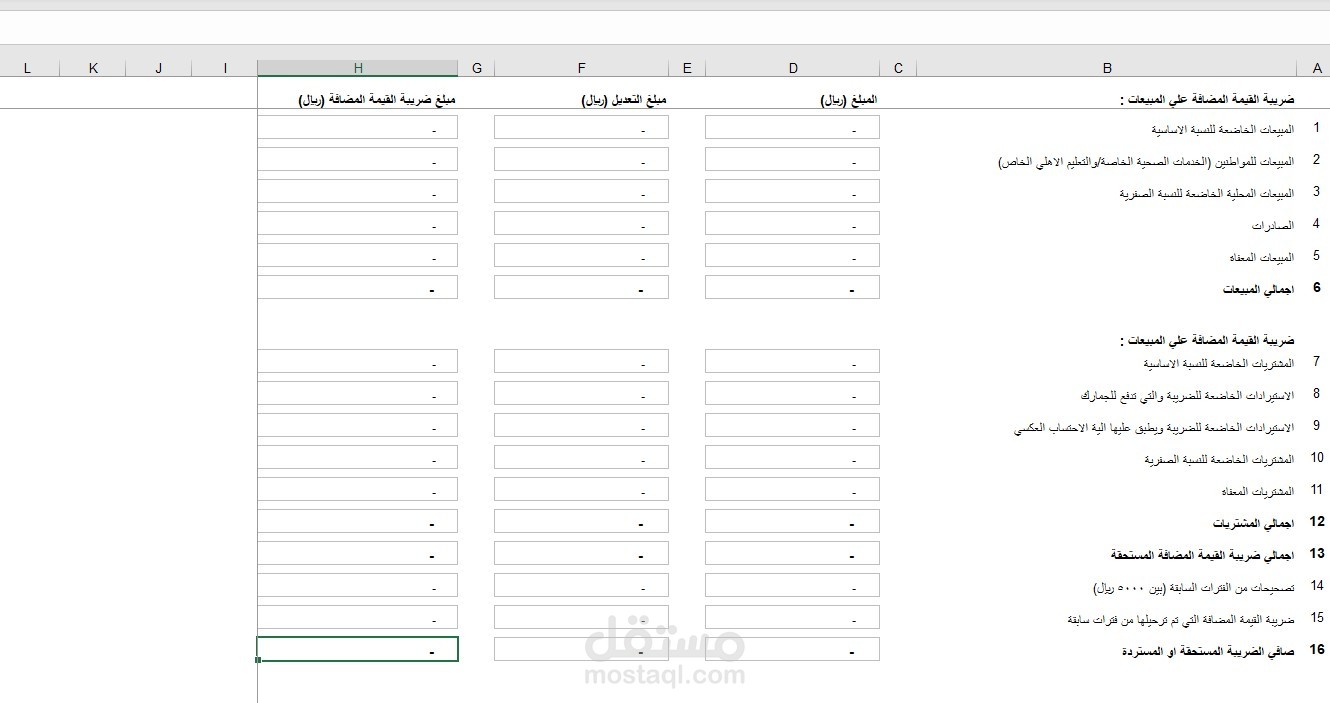This screenshot has width=1330, height=703.
Task: Click column H cell for line 8 customs imports
Action: 358,393
